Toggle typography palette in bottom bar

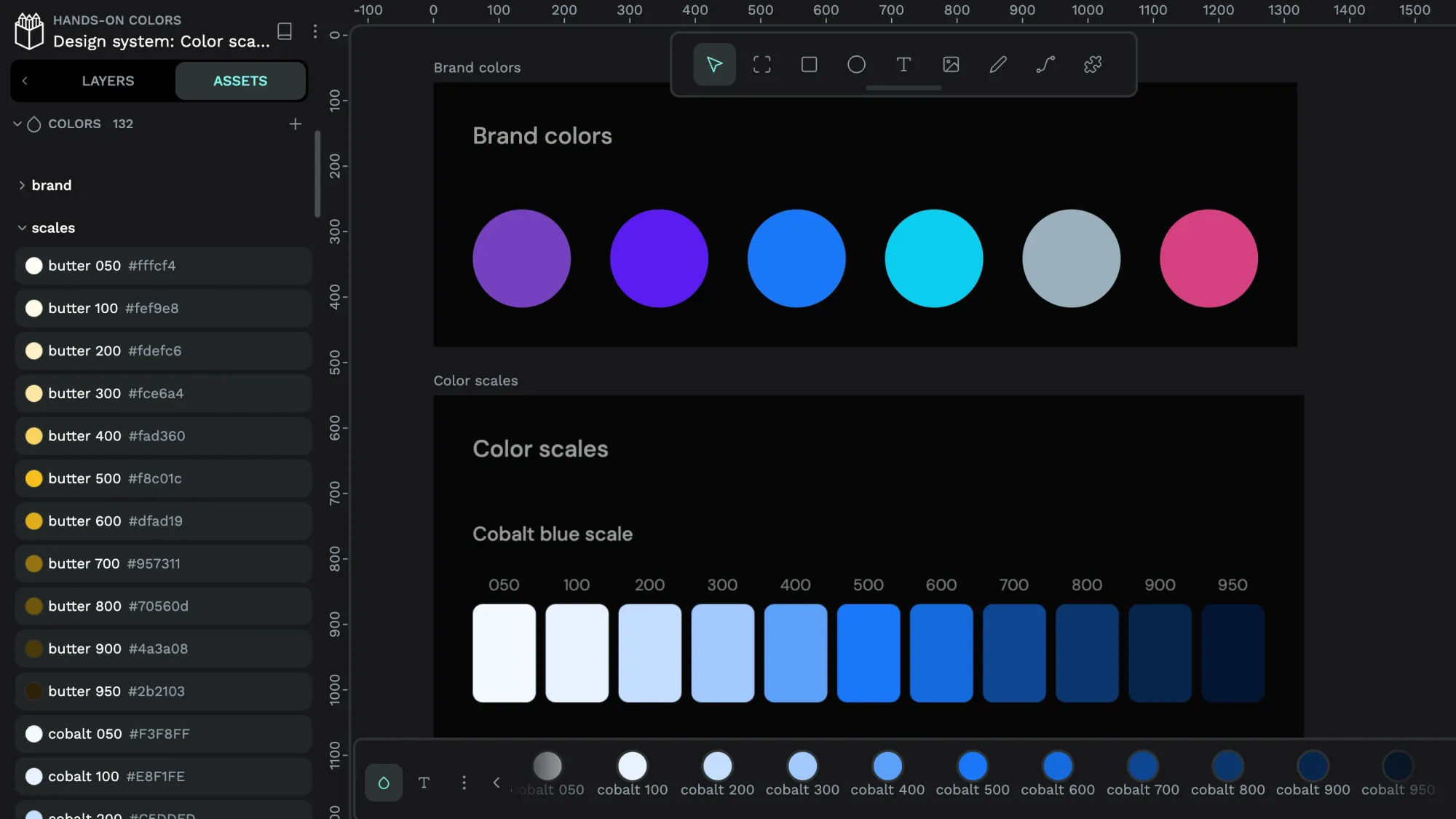coord(424,783)
